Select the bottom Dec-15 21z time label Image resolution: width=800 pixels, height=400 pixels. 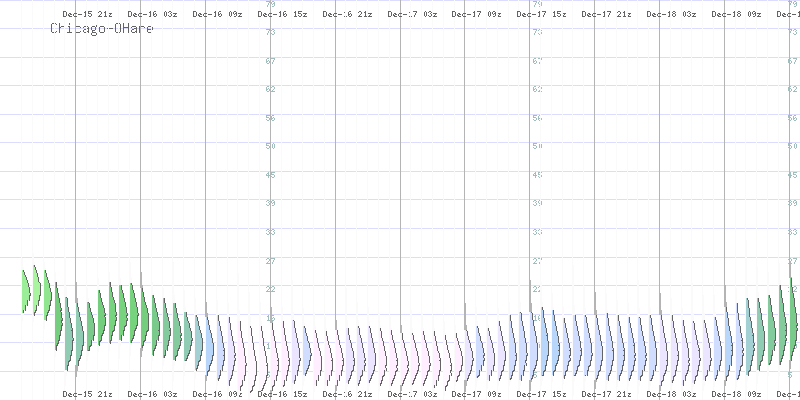(x=87, y=394)
